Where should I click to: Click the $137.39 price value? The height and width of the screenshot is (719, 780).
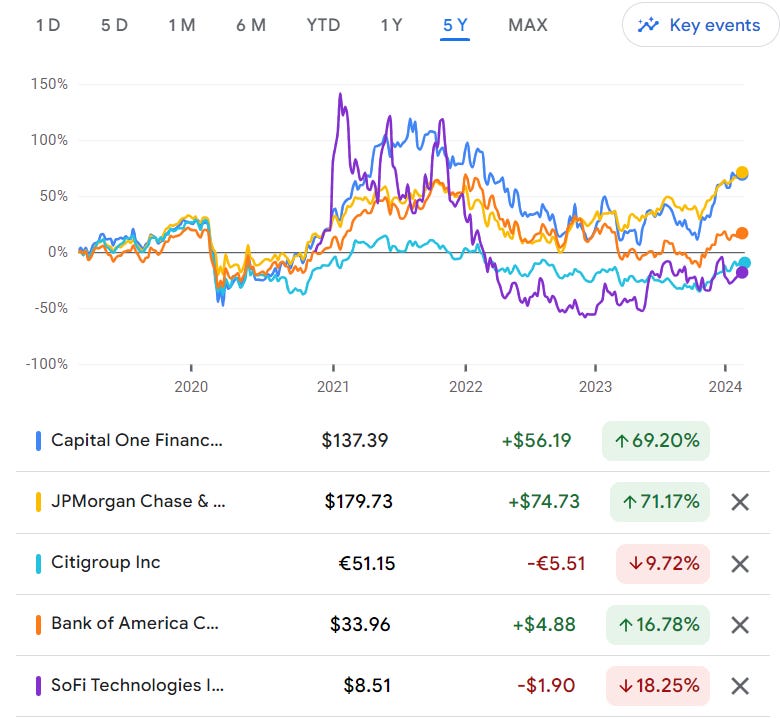[355, 440]
